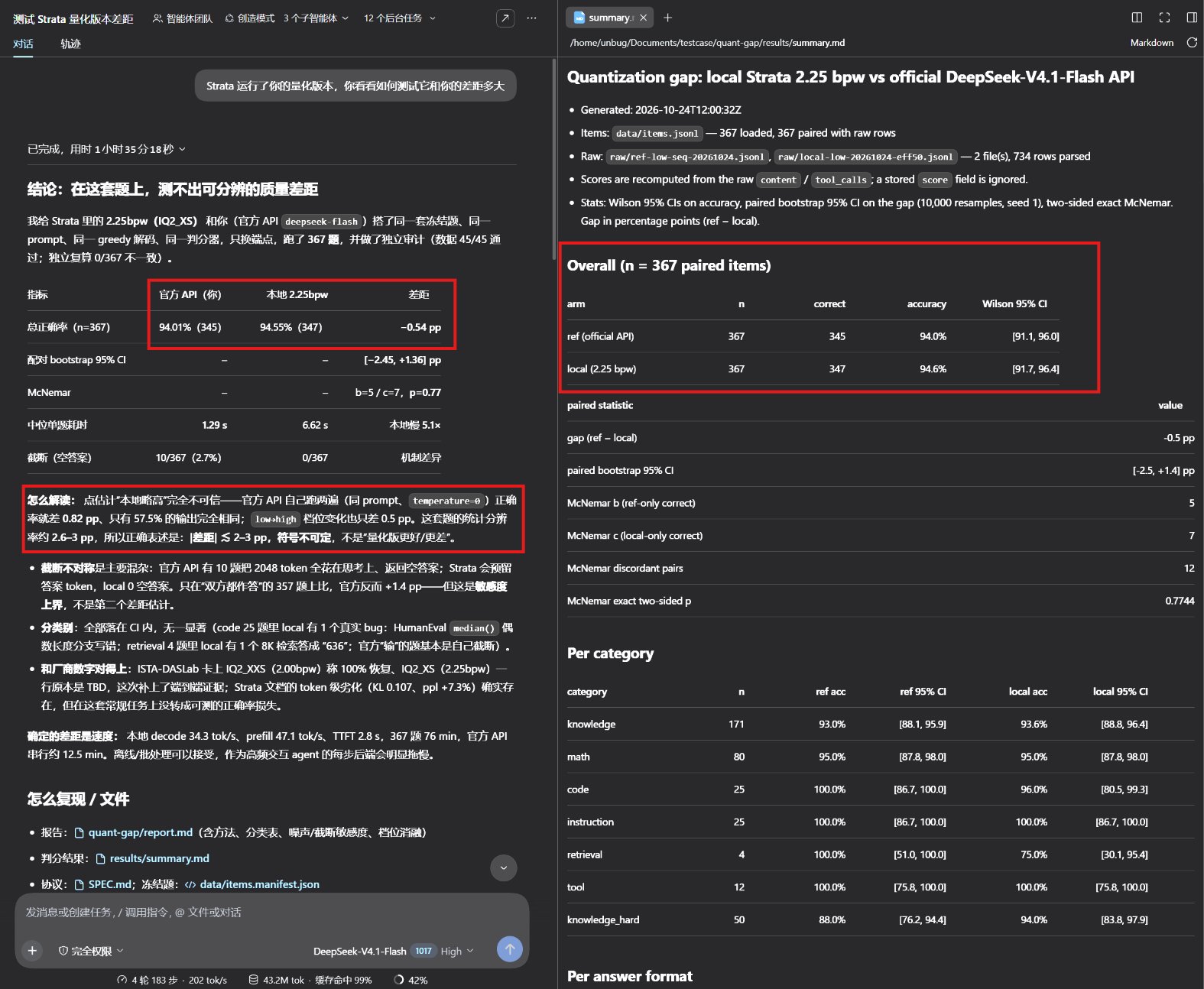Jump to bottom with down-arrow button
This screenshot has height=989, width=1204.
coord(503,867)
